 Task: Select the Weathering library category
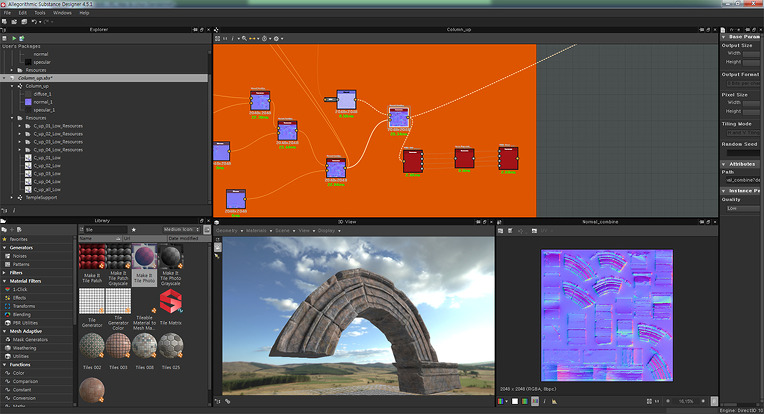pos(24,348)
